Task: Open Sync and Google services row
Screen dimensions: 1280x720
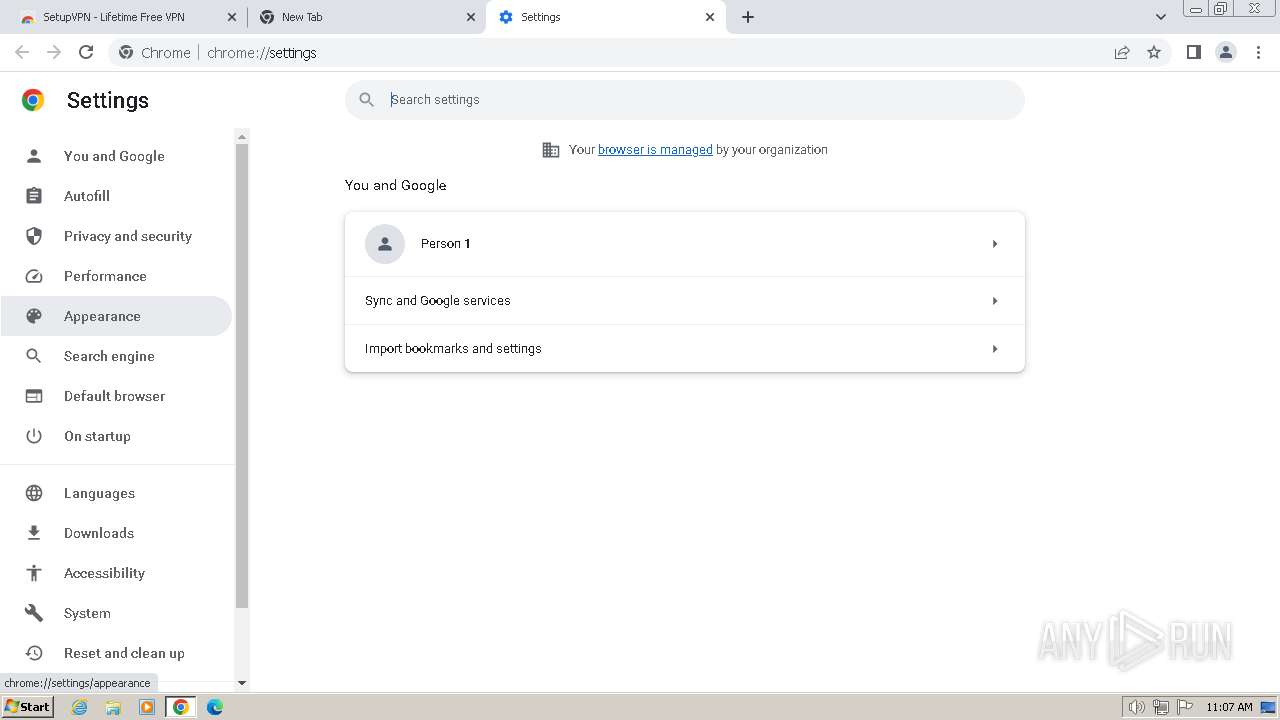Action: (x=685, y=301)
